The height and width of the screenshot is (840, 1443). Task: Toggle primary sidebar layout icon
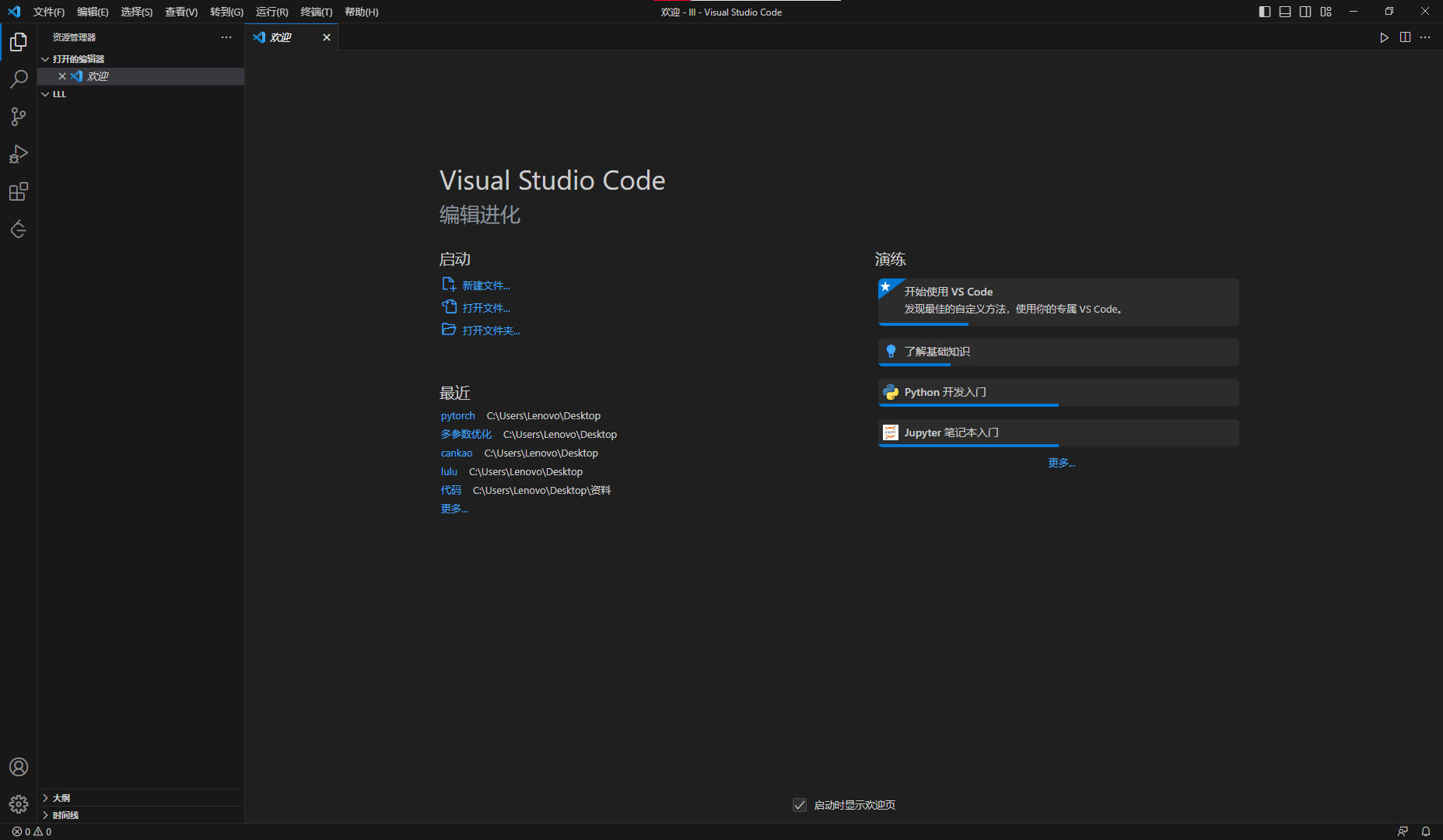pos(1265,12)
